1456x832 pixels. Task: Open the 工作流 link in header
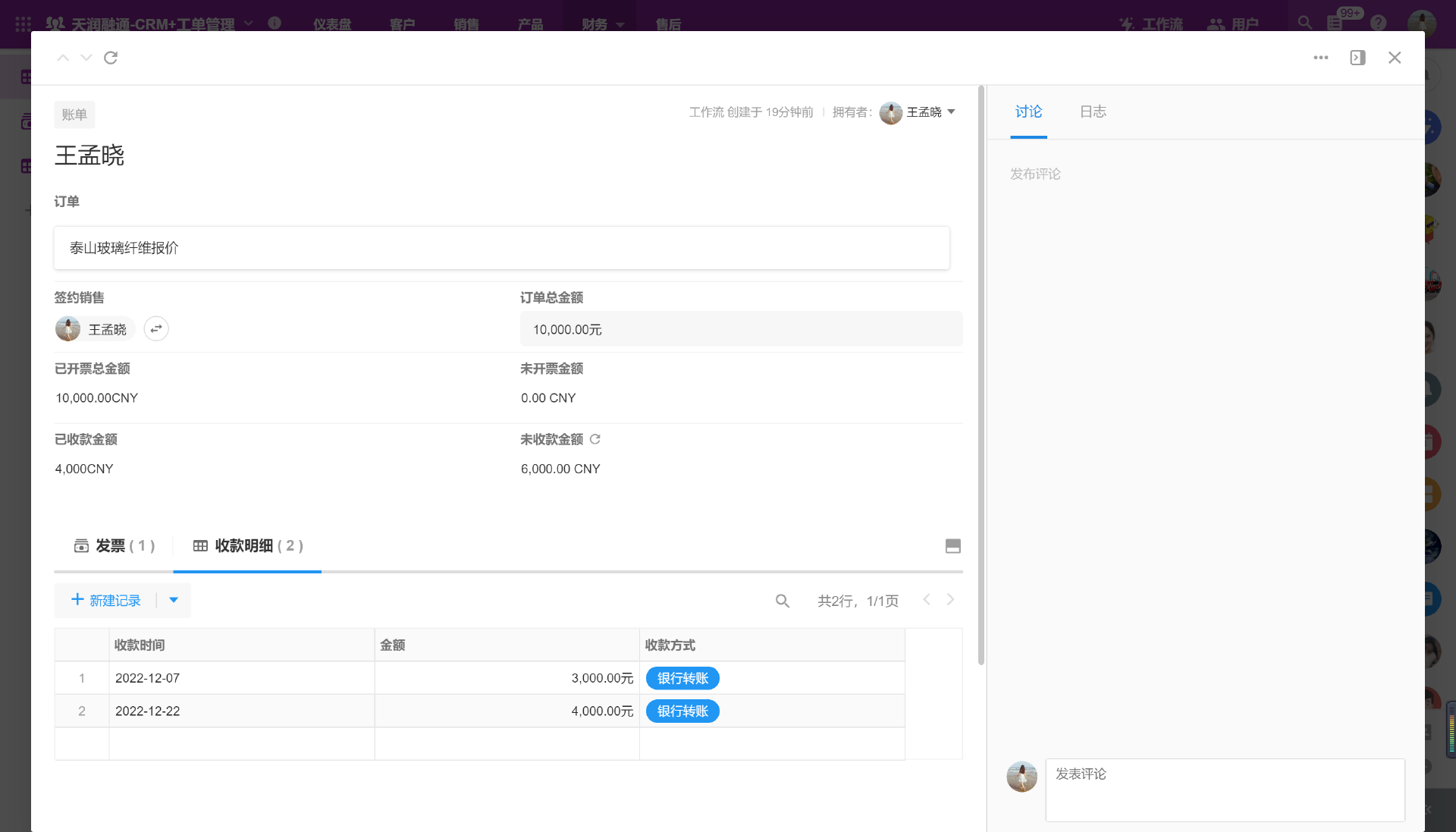click(x=1151, y=24)
